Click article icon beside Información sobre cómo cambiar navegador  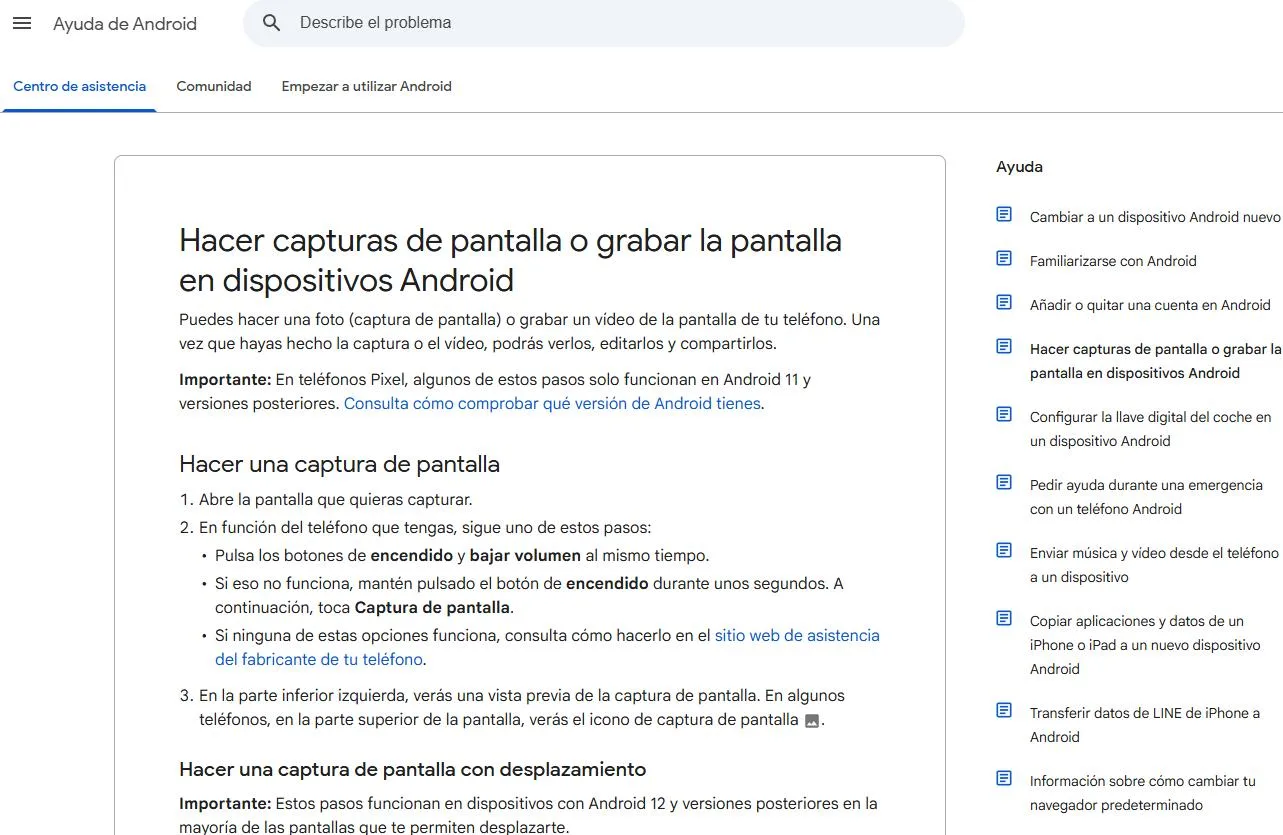[1004, 779]
